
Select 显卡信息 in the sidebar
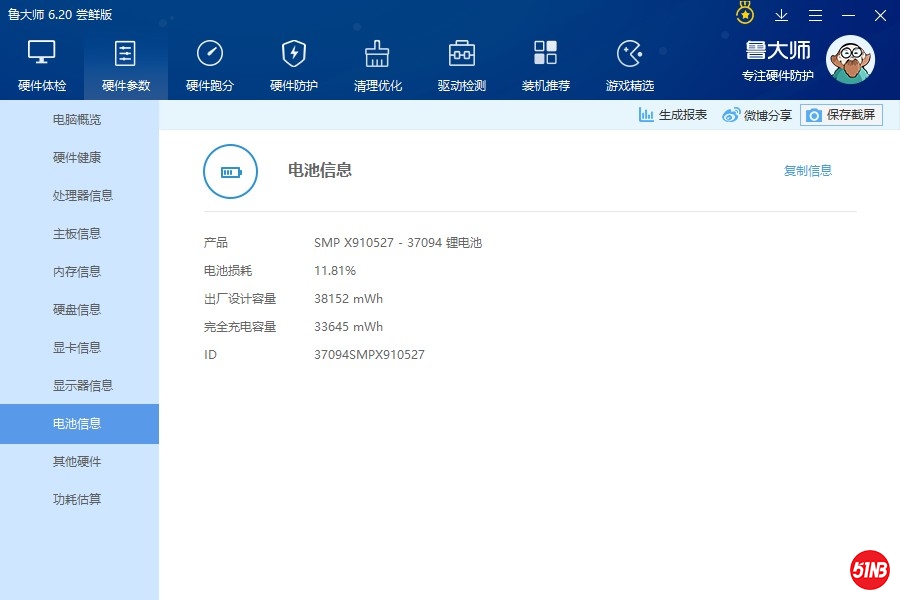[x=77, y=348]
